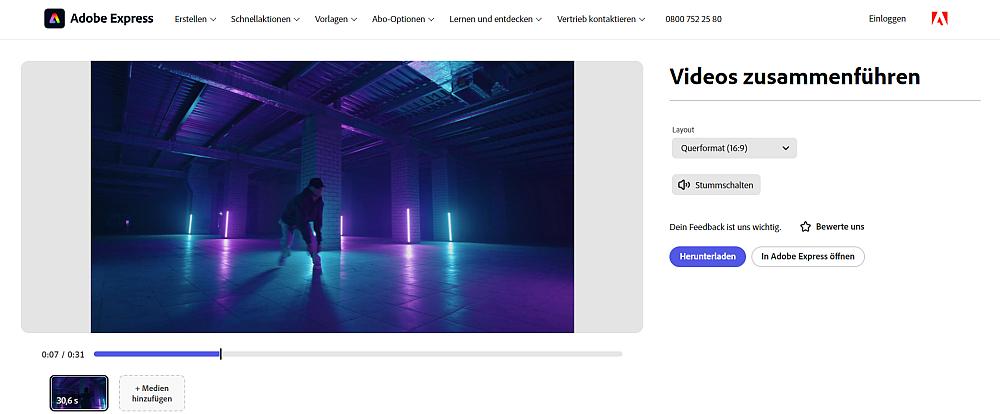
Task: Click the Videos zusammenführen heading
Action: [x=795, y=77]
